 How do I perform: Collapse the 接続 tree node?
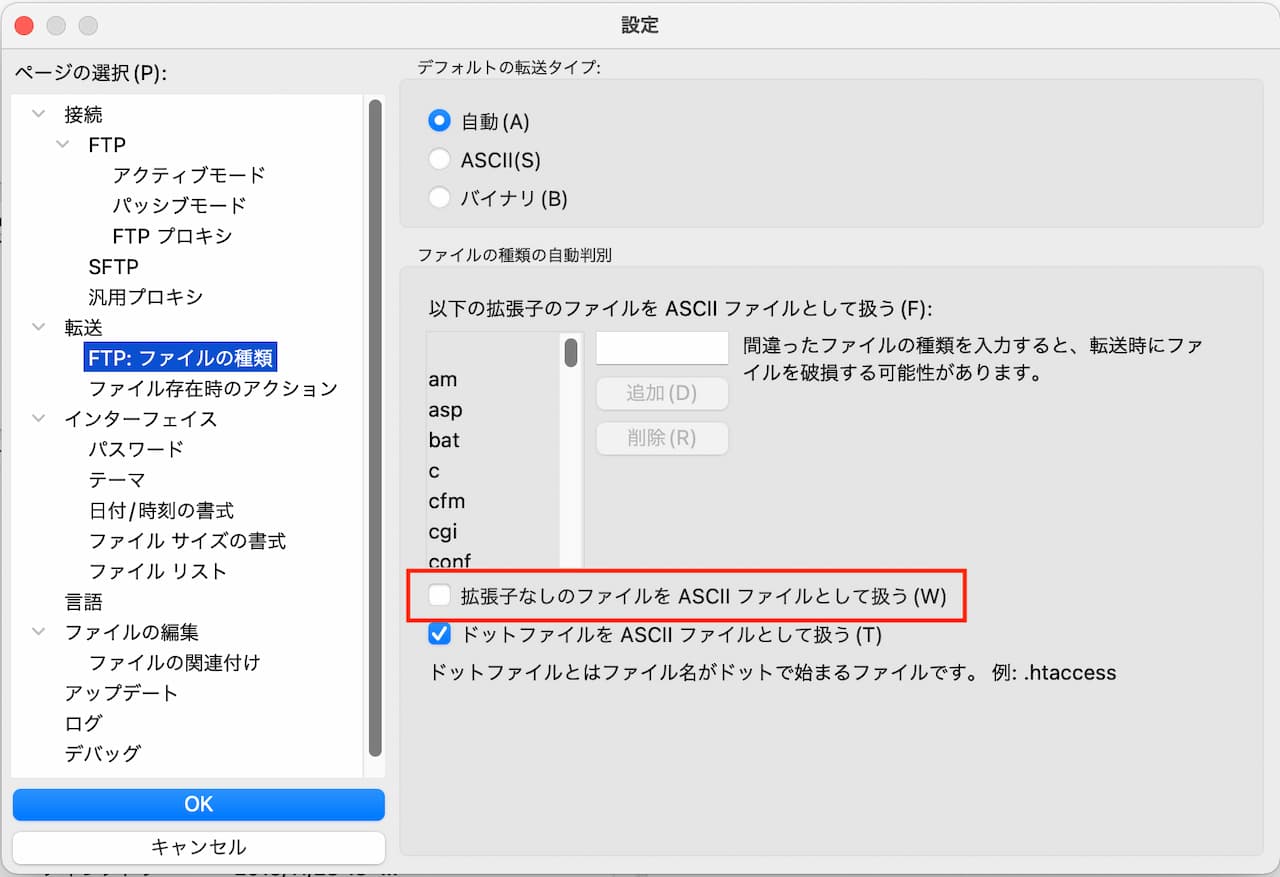click(39, 115)
